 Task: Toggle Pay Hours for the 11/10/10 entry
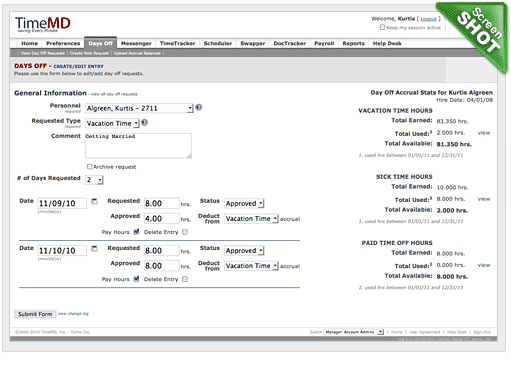[136, 279]
